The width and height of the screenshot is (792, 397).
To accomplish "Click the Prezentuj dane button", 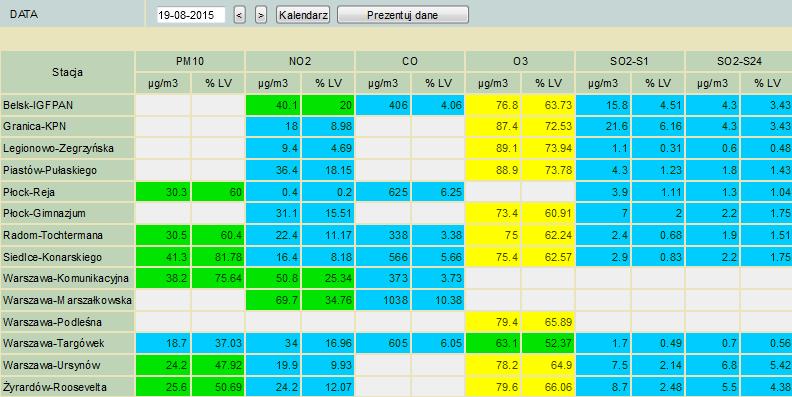I will coord(403,15).
